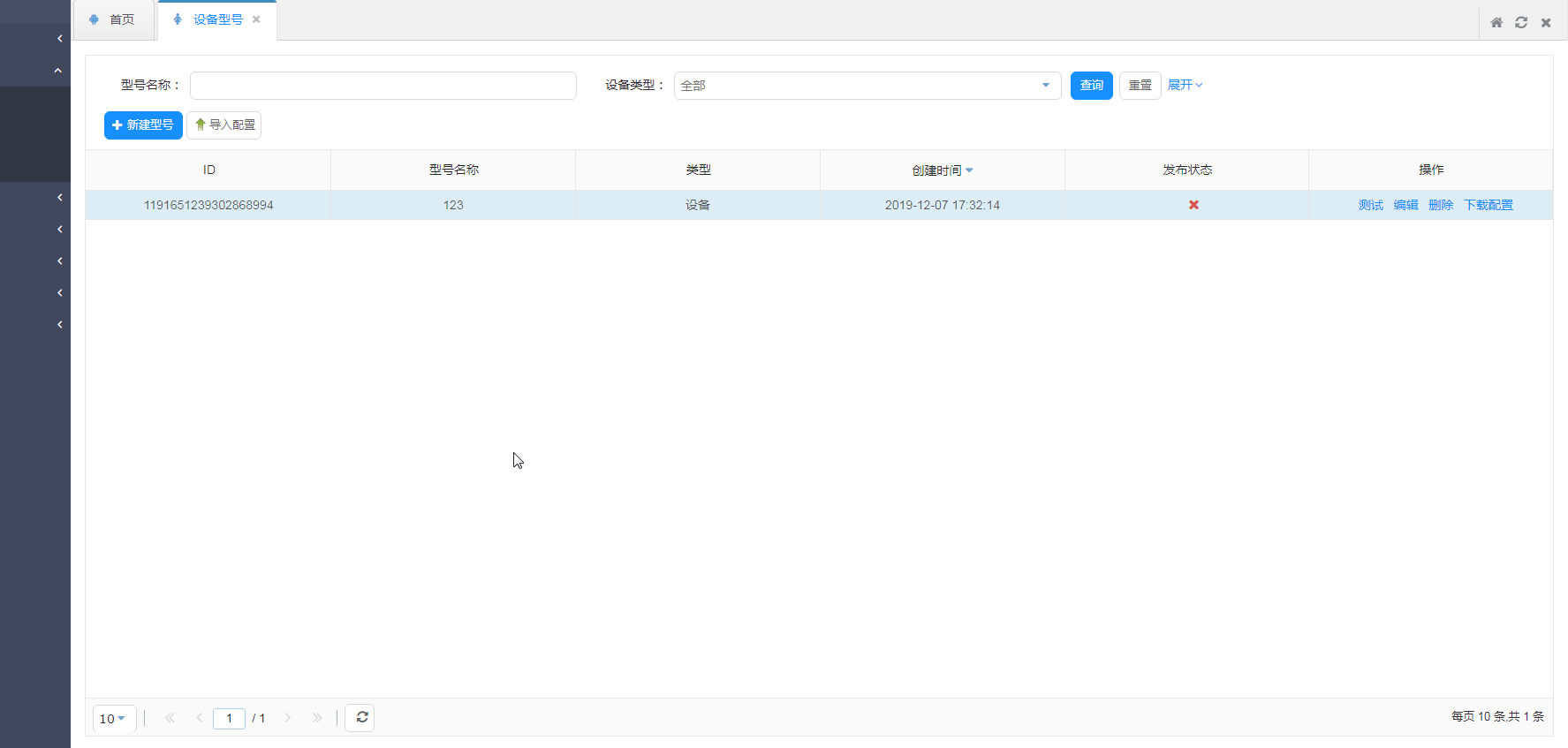Click the 新建型号 button

pos(143,125)
